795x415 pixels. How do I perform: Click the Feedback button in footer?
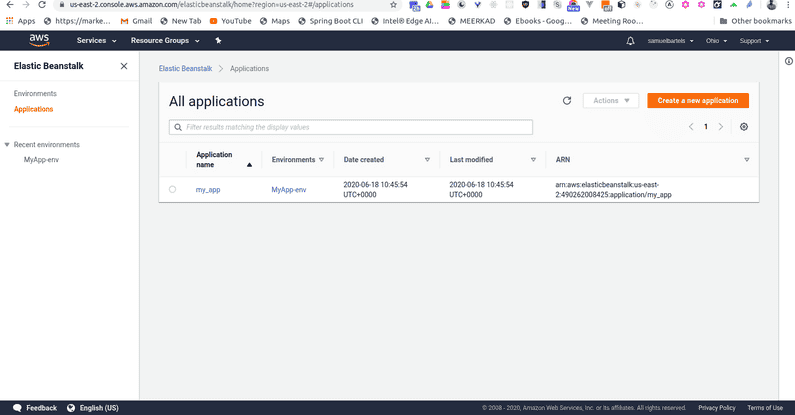[x=35, y=408]
